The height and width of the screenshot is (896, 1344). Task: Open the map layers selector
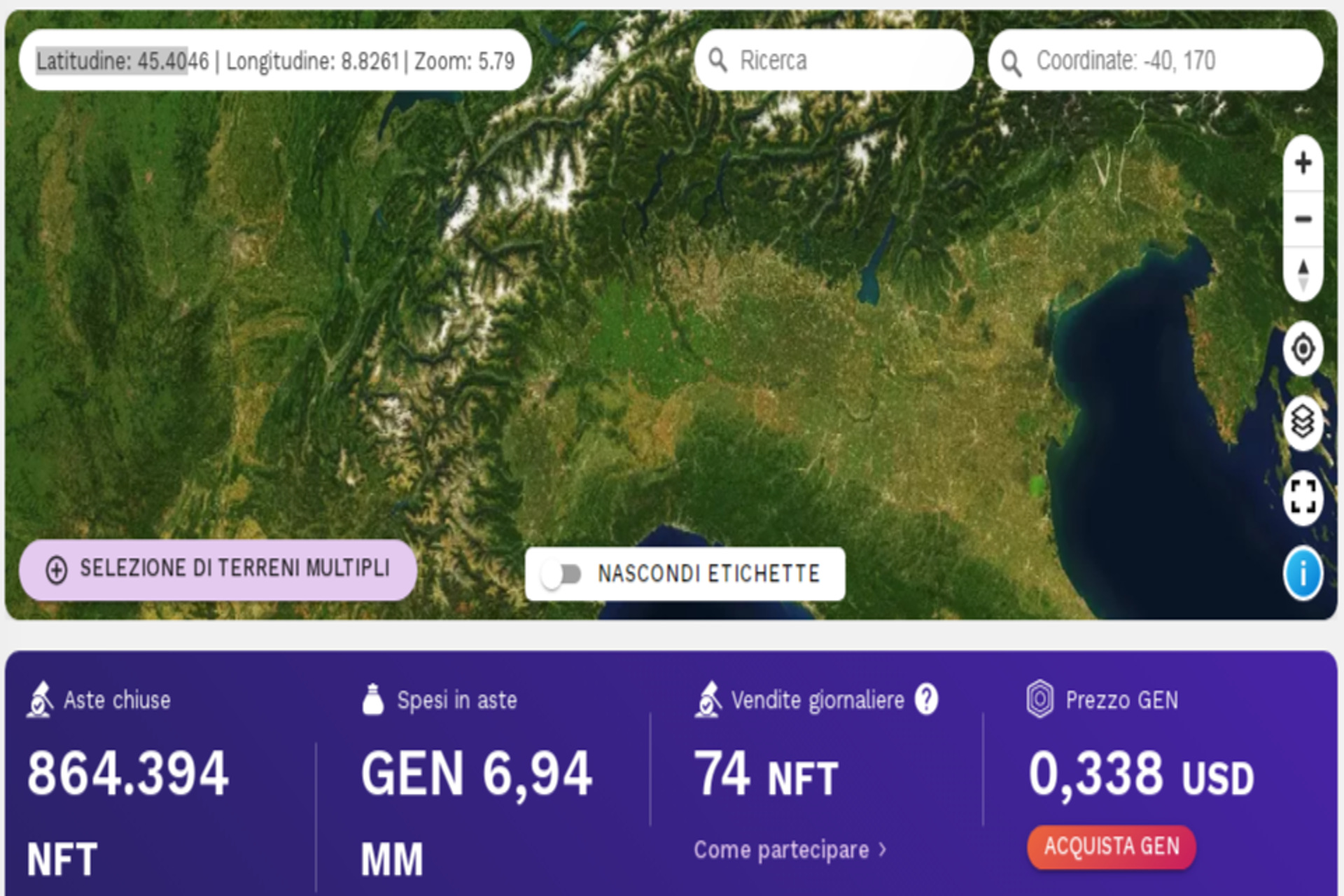(x=1303, y=422)
